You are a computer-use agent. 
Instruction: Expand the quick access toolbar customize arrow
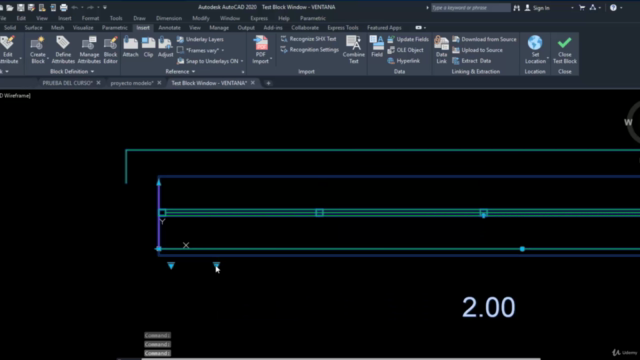tap(105, 7)
